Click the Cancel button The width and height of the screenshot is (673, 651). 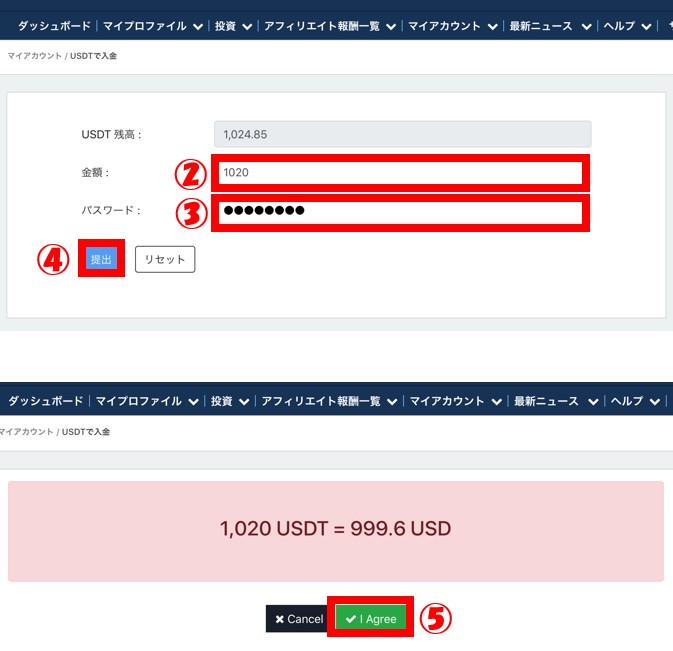299,618
